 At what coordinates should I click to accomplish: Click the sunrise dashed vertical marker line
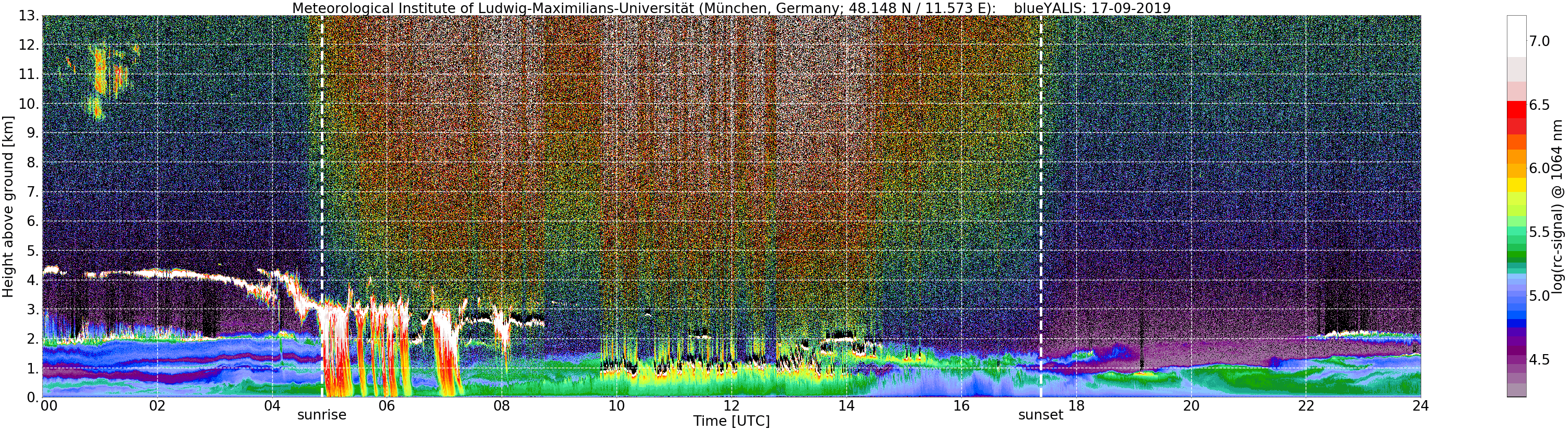coord(321,206)
